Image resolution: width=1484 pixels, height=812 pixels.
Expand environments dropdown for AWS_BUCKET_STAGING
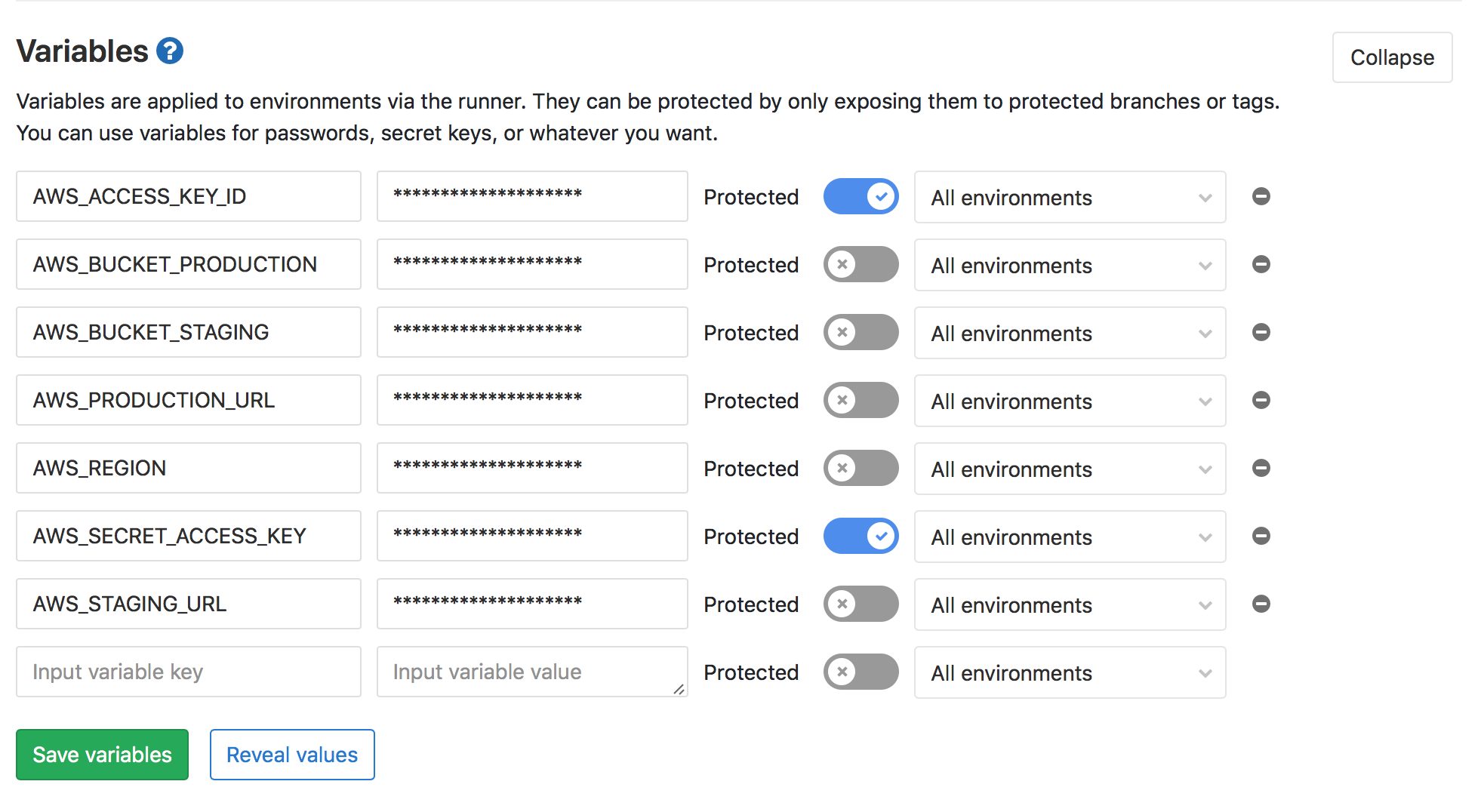click(x=1070, y=333)
